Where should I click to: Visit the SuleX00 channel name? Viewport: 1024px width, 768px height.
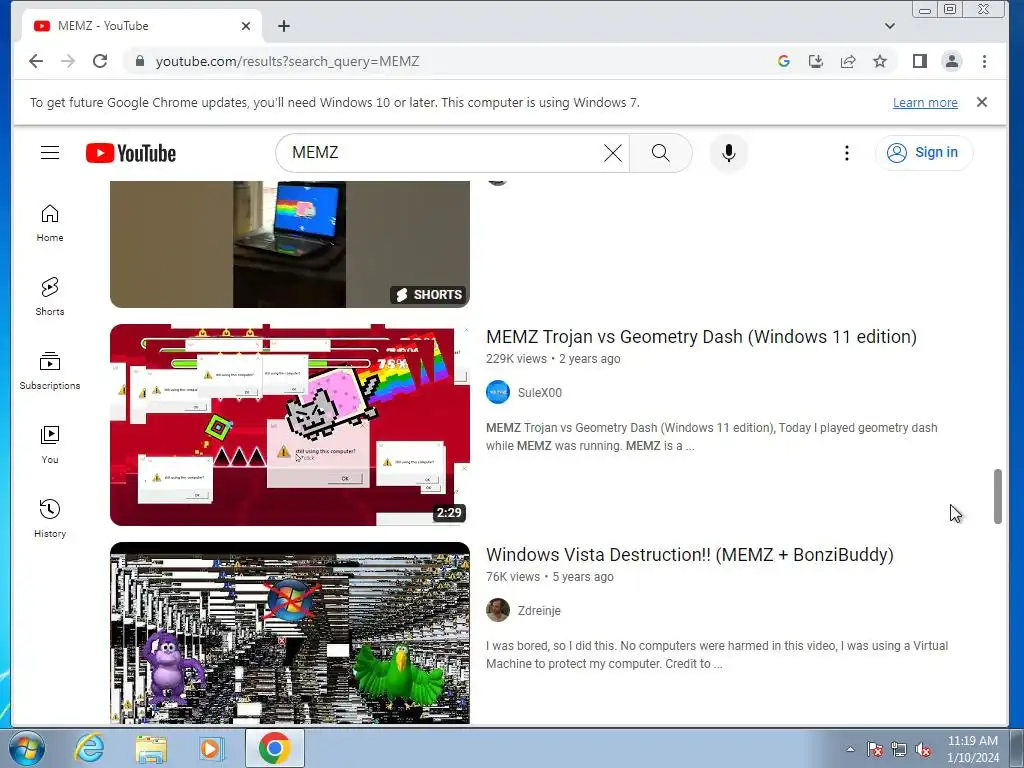pos(539,392)
